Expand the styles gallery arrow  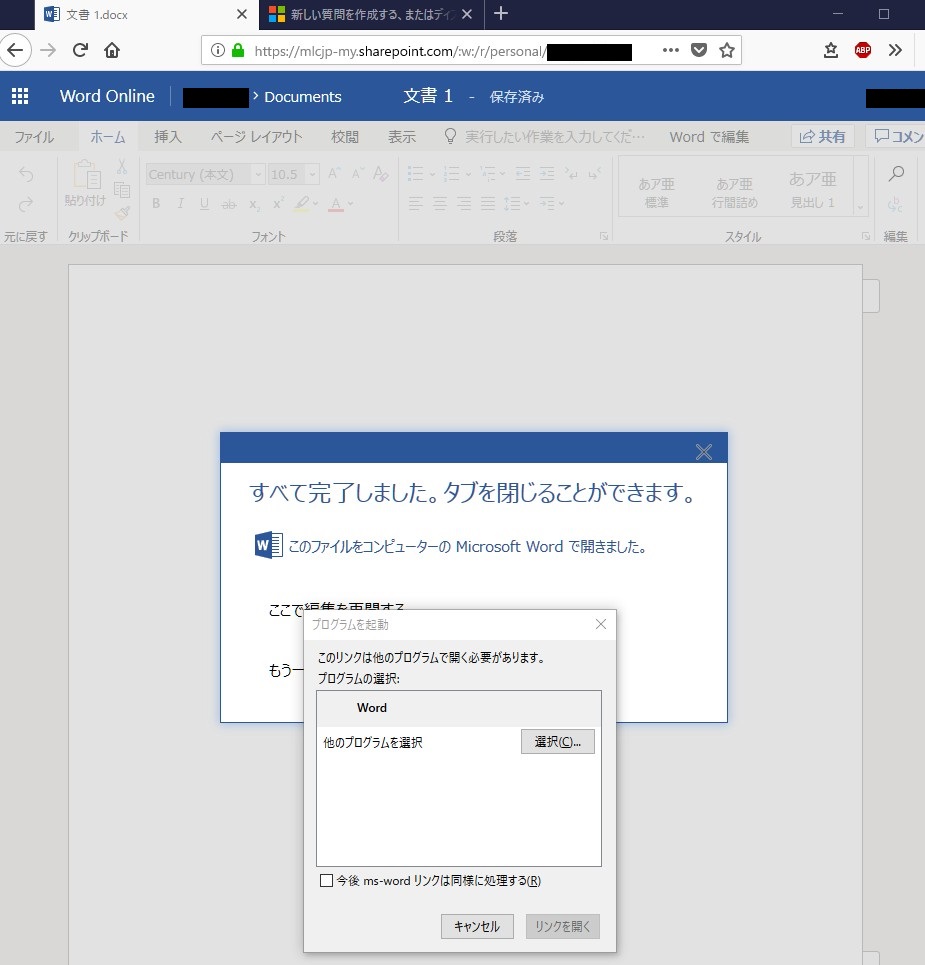(860, 207)
